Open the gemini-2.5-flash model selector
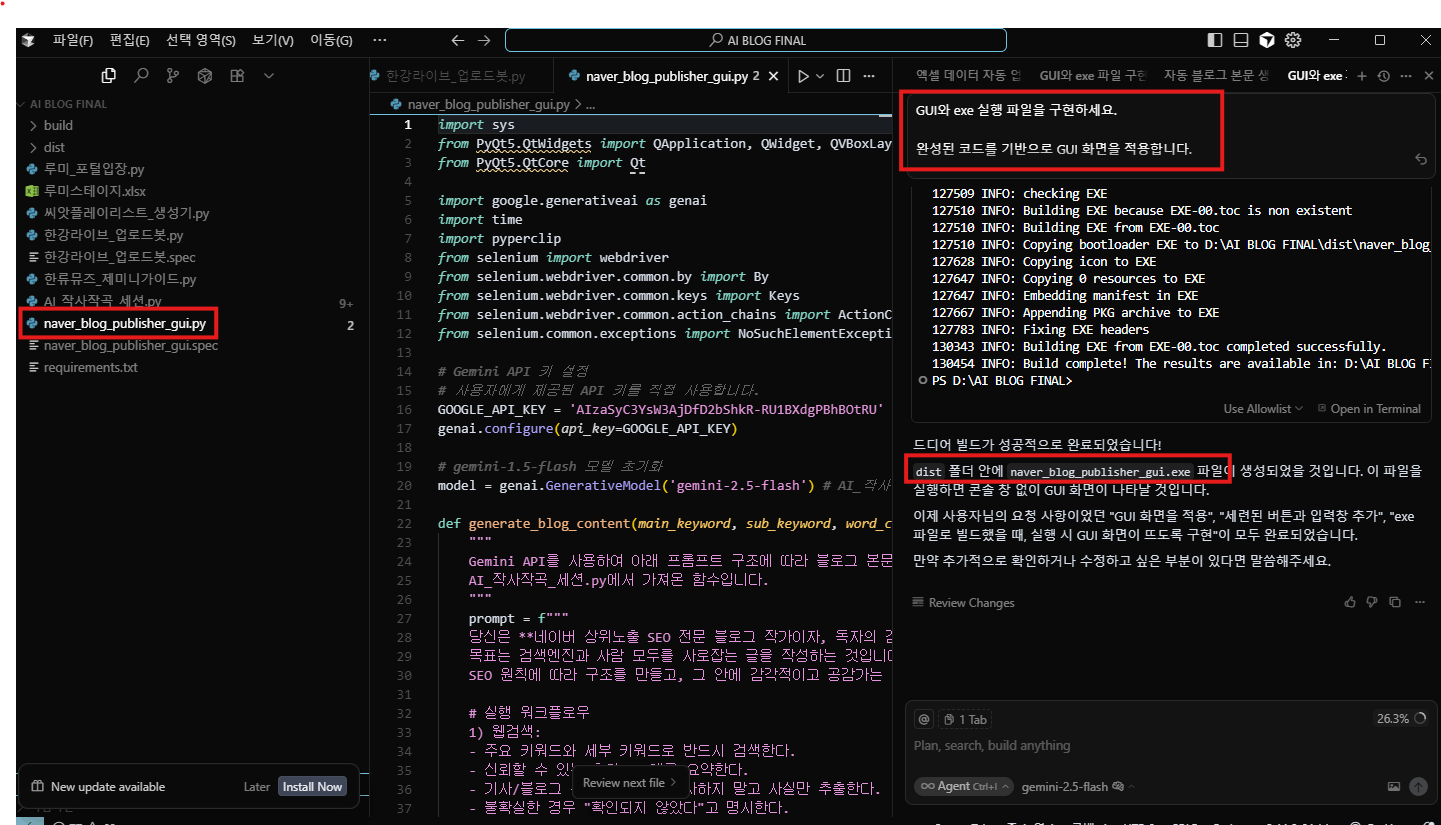 [x=1065, y=787]
